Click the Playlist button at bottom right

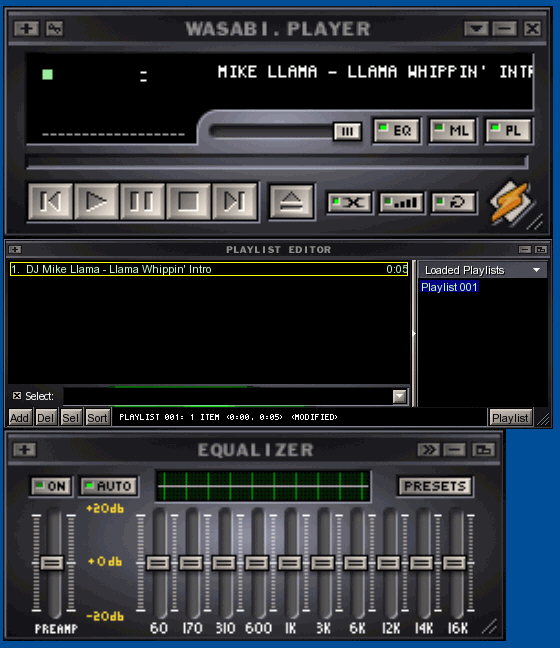click(x=510, y=418)
